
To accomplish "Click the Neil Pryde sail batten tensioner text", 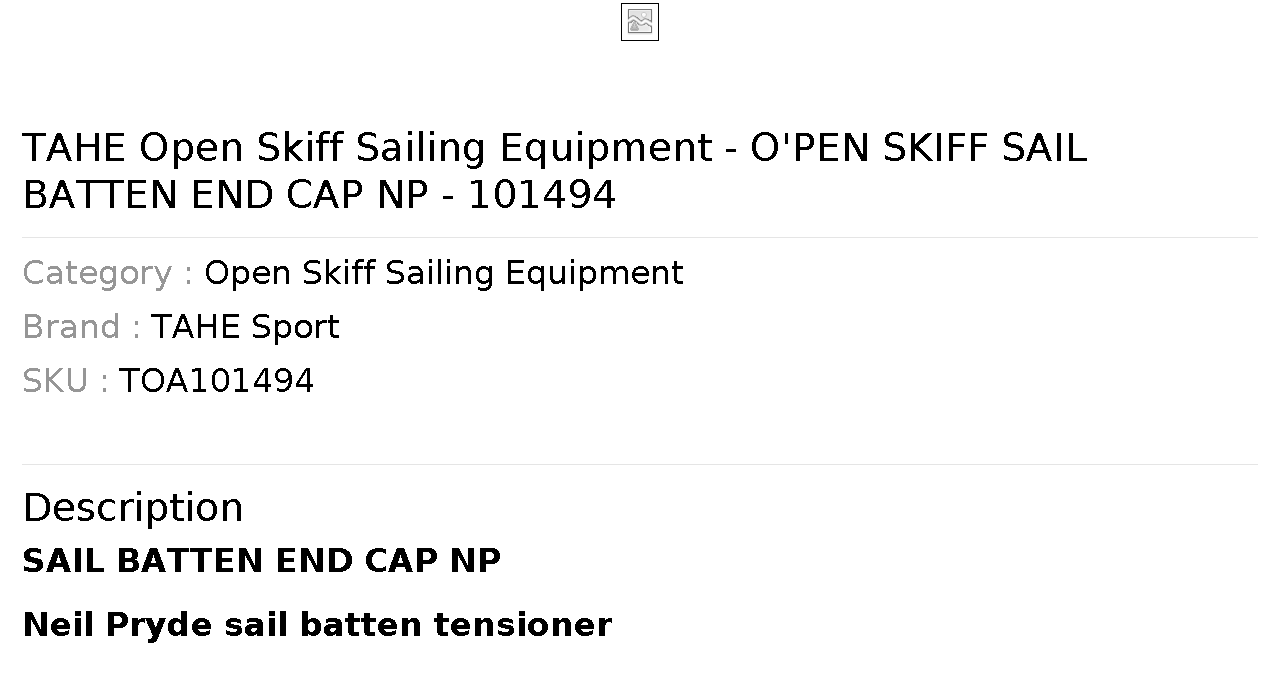I will [x=317, y=625].
